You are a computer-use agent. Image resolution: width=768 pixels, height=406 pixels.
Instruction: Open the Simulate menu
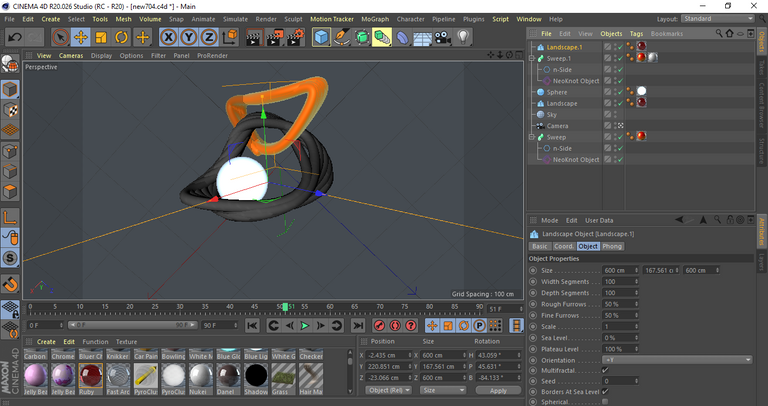(235, 19)
